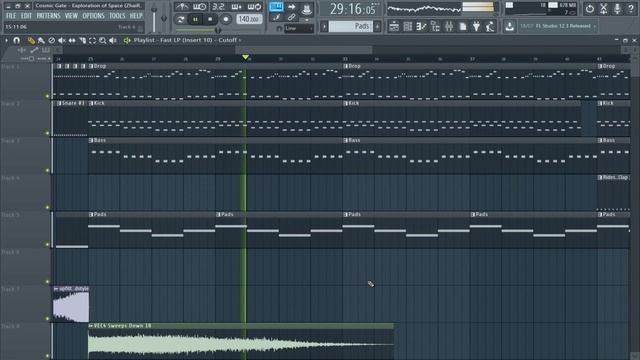The width and height of the screenshot is (640, 360).
Task: Select the Delete tool in playlist toolbar
Action: pos(51,40)
